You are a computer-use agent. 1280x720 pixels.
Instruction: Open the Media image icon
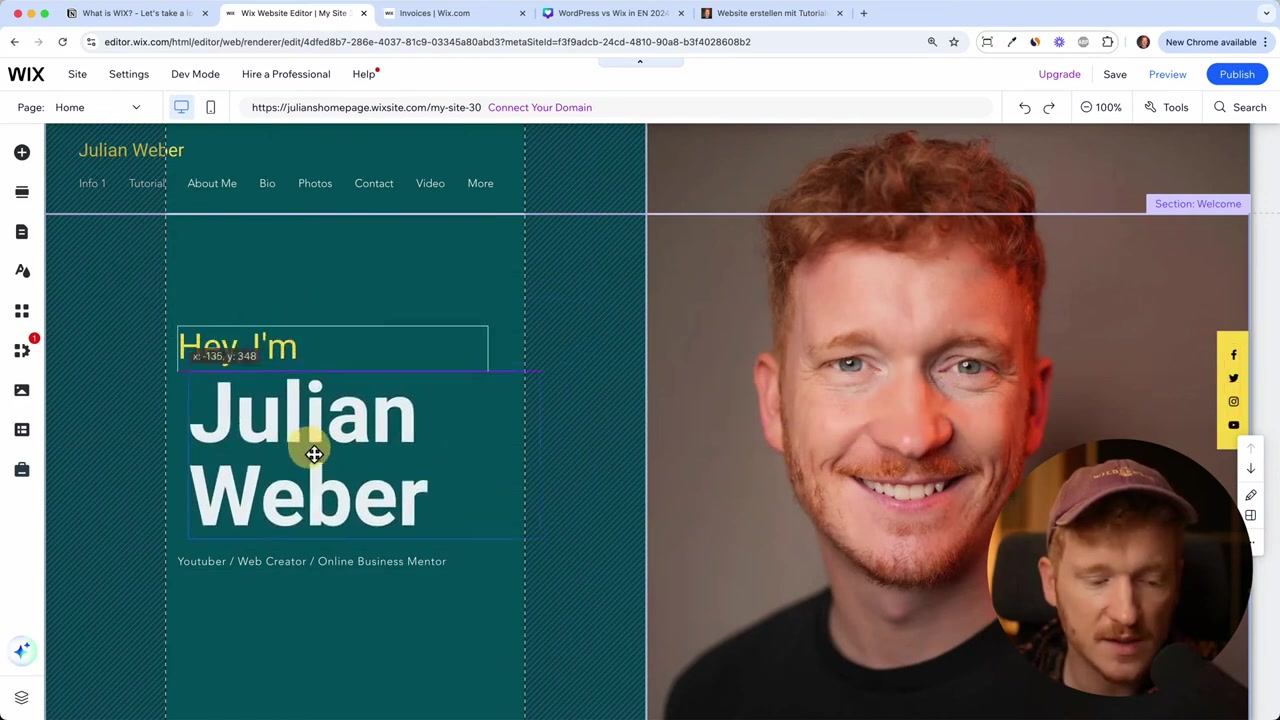pyautogui.click(x=22, y=390)
